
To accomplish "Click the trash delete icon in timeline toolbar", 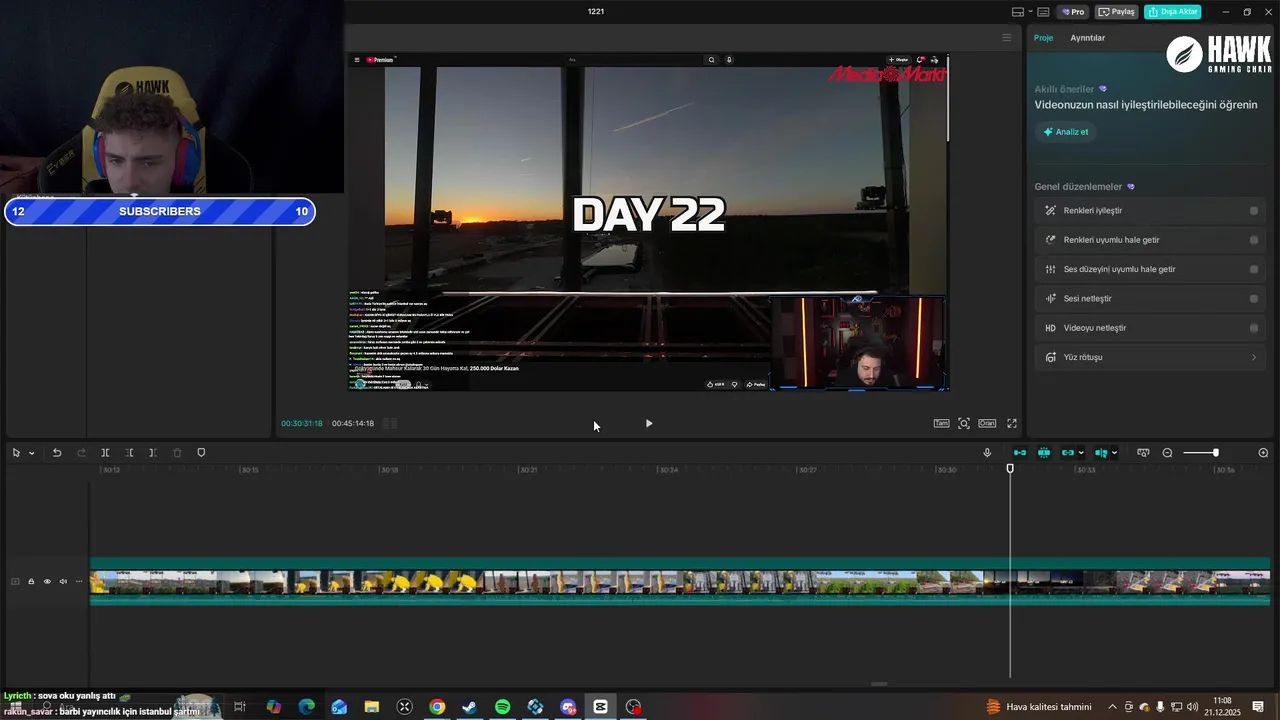I will 177,453.
